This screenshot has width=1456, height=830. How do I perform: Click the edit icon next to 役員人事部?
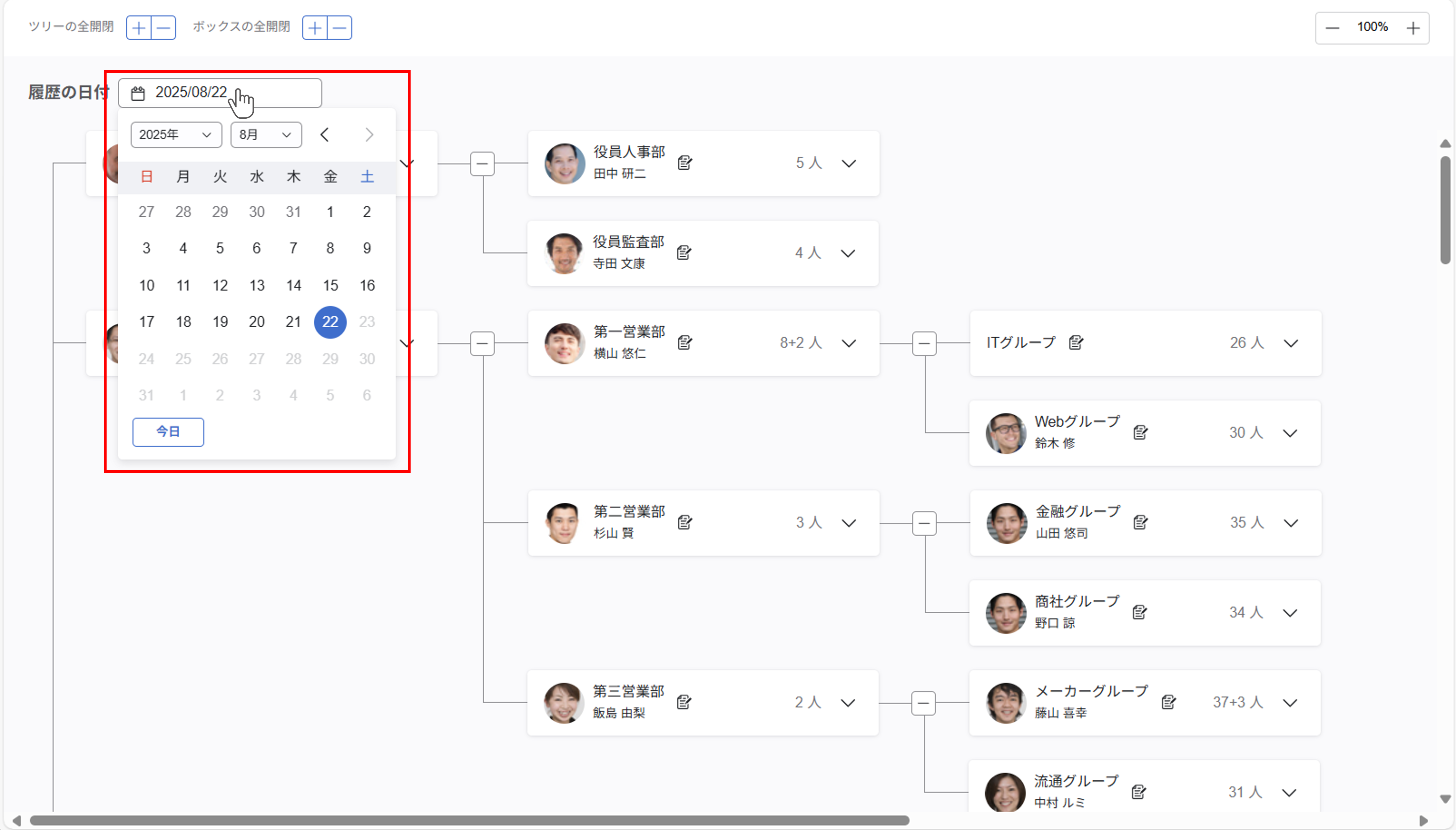click(685, 163)
